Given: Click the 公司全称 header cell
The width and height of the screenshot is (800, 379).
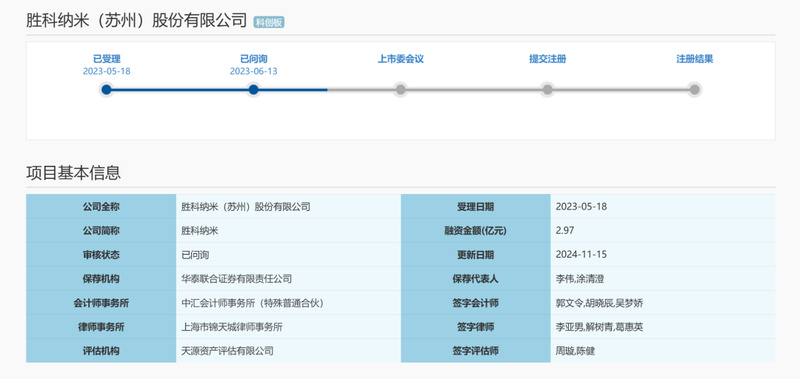Looking at the screenshot, I should [x=101, y=207].
